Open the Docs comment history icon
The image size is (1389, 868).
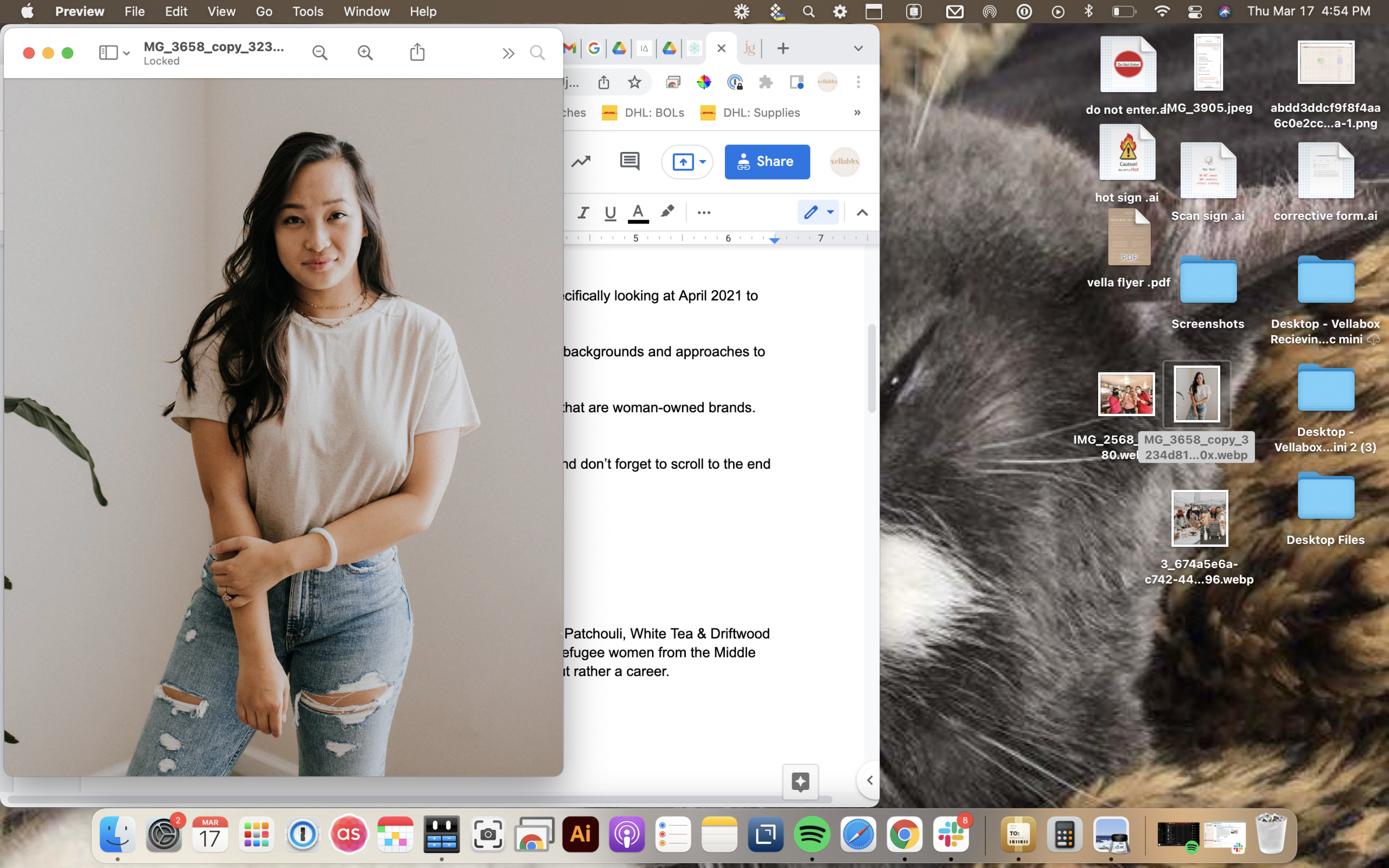(629, 161)
